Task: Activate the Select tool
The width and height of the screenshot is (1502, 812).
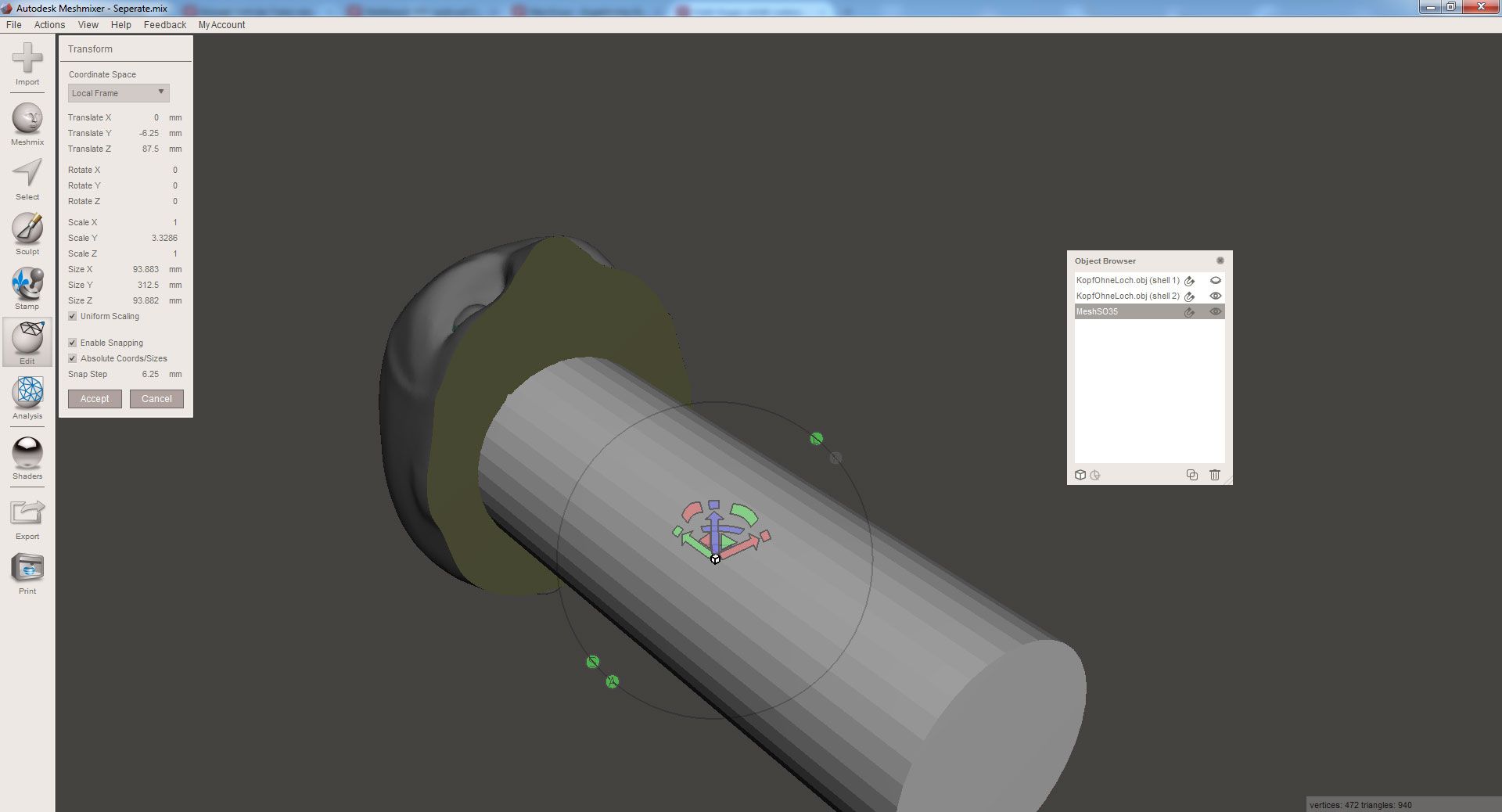Action: (27, 179)
